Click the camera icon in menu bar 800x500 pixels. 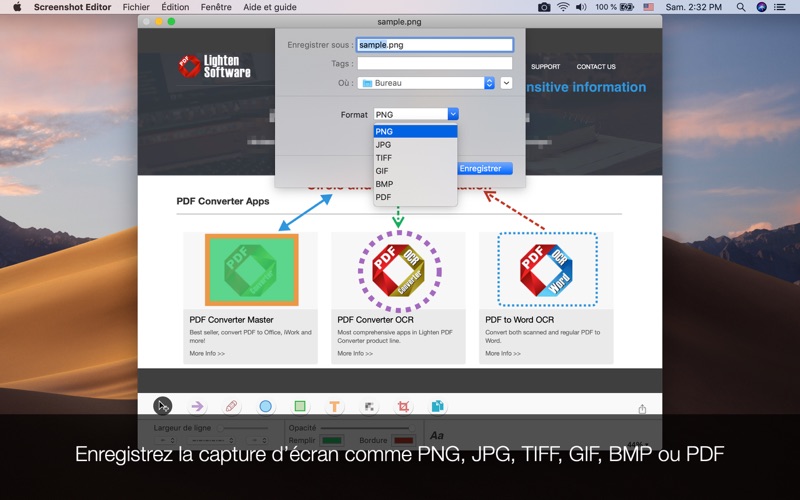point(544,7)
